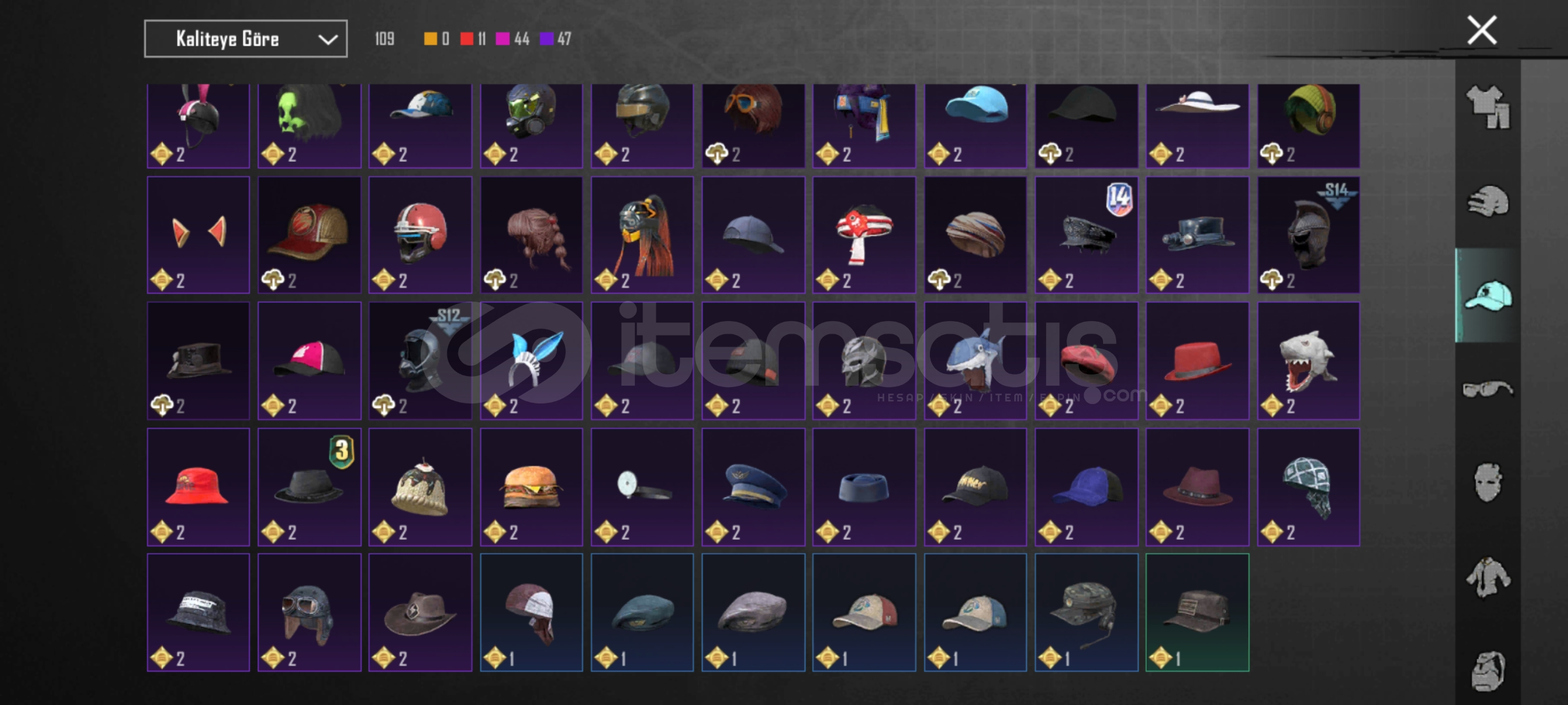This screenshot has height=705, width=1568.
Task: Select the fox ears headwear item
Action: point(199,235)
